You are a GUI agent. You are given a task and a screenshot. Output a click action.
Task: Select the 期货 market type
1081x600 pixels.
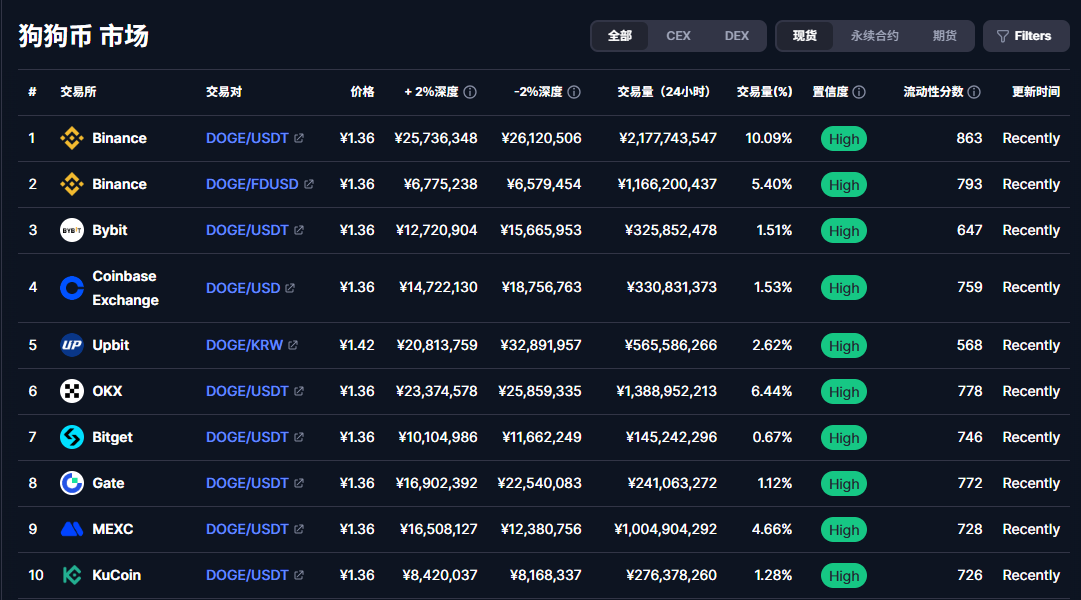click(944, 36)
